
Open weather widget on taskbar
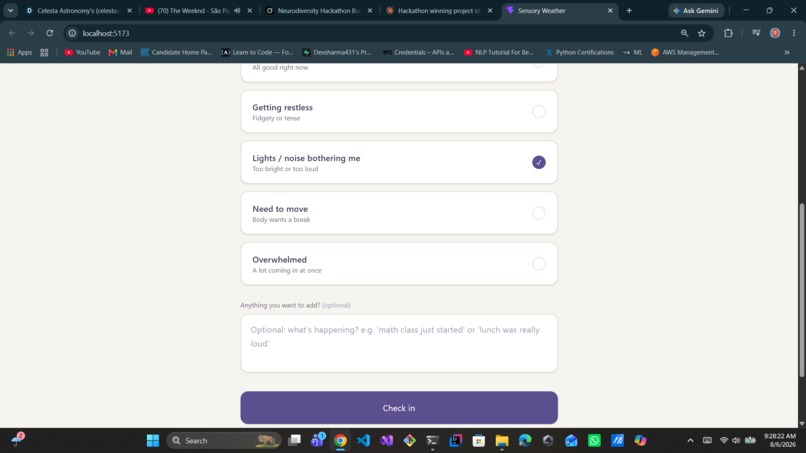tap(18, 439)
